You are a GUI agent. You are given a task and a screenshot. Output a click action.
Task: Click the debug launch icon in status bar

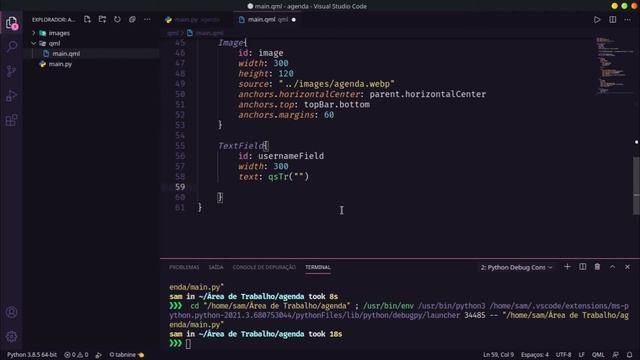point(98,355)
